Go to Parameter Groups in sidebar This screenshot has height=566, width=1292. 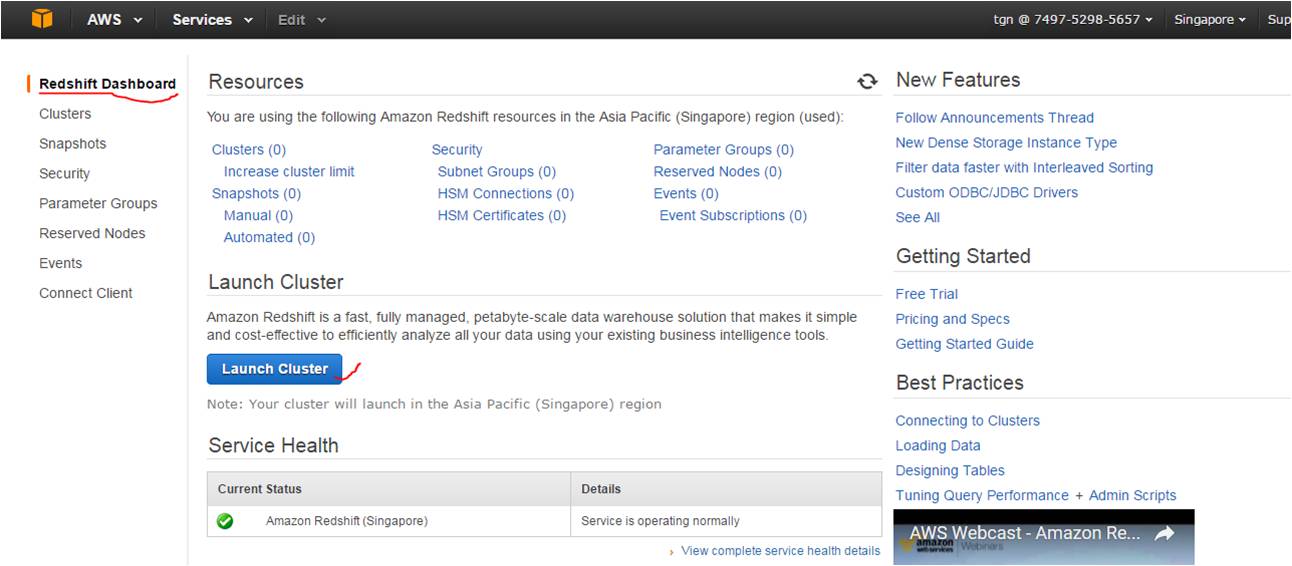(x=98, y=204)
